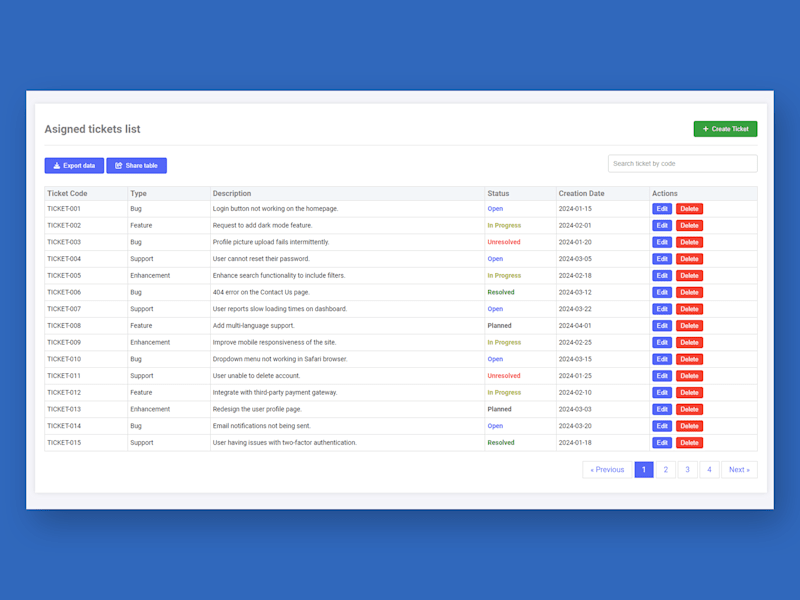Screen dimensions: 800x600
Task: Edit TICKET-012
Action: tap(662, 393)
